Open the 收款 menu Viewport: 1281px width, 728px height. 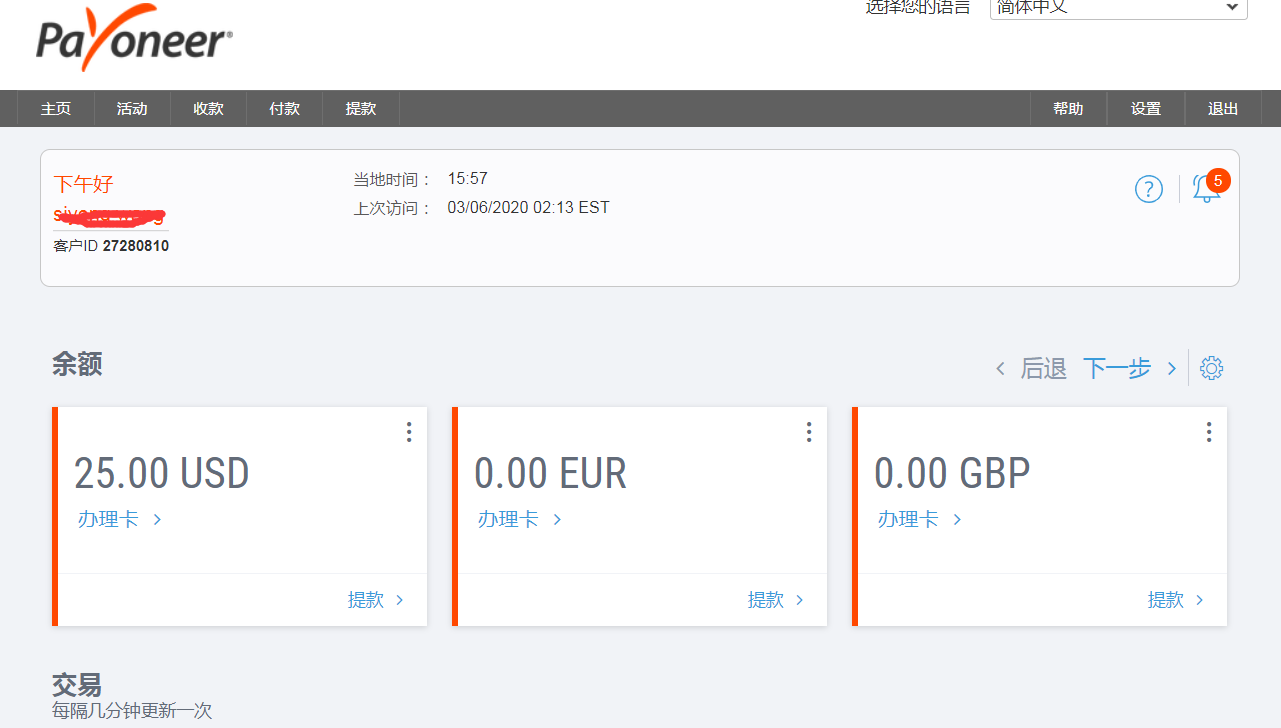(x=208, y=109)
